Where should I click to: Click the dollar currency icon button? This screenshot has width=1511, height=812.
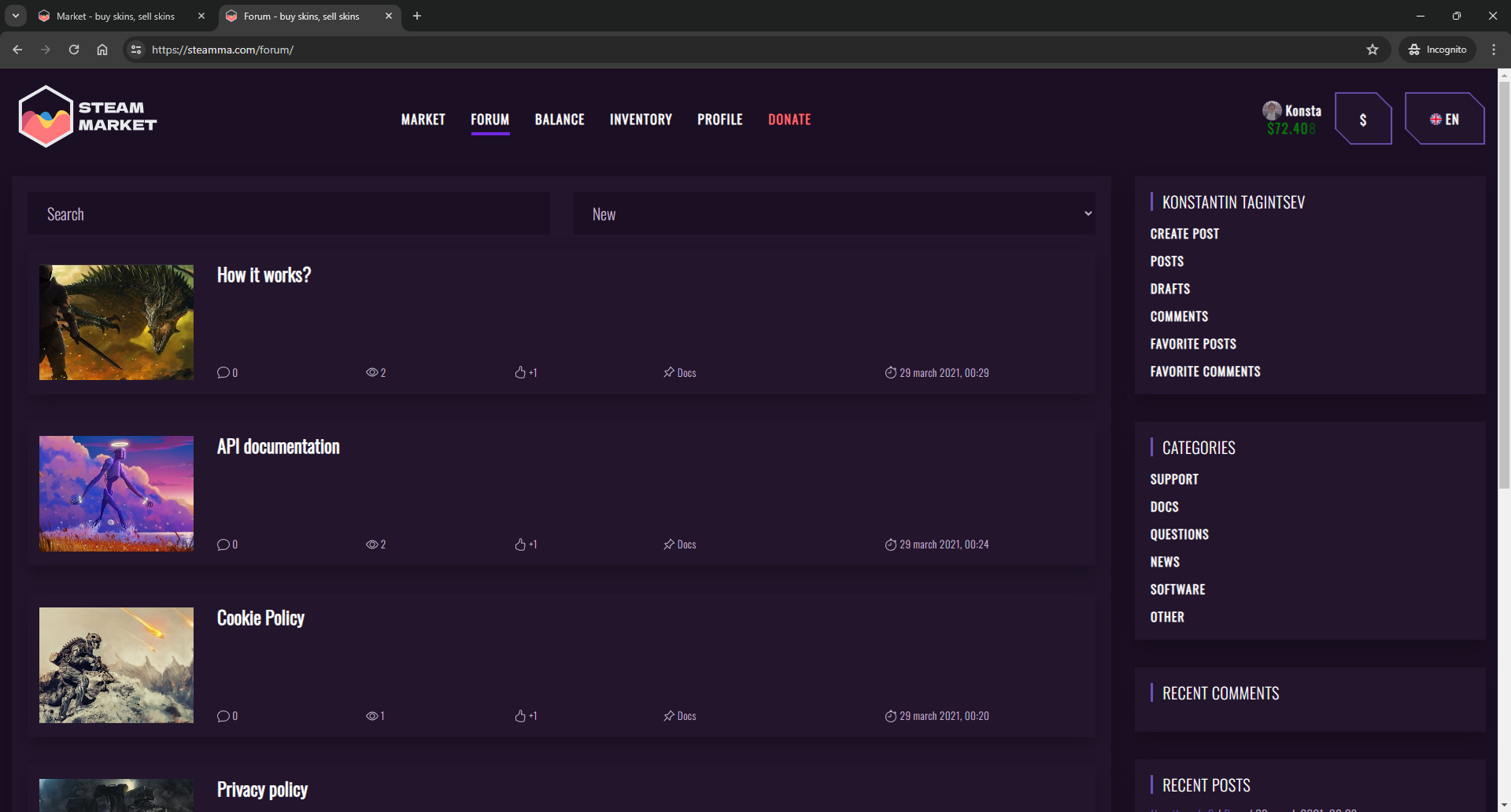click(1363, 120)
